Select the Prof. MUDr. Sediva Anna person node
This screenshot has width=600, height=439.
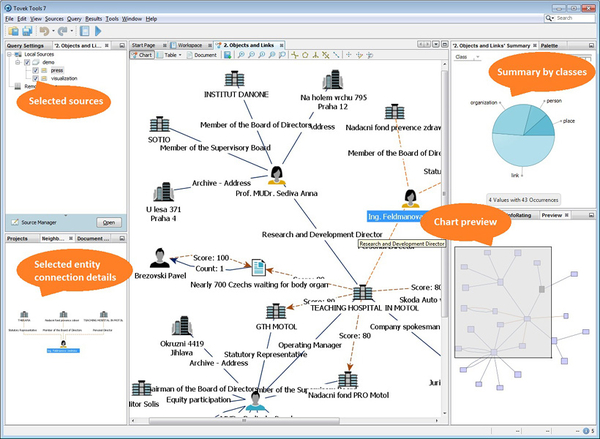coord(276,176)
